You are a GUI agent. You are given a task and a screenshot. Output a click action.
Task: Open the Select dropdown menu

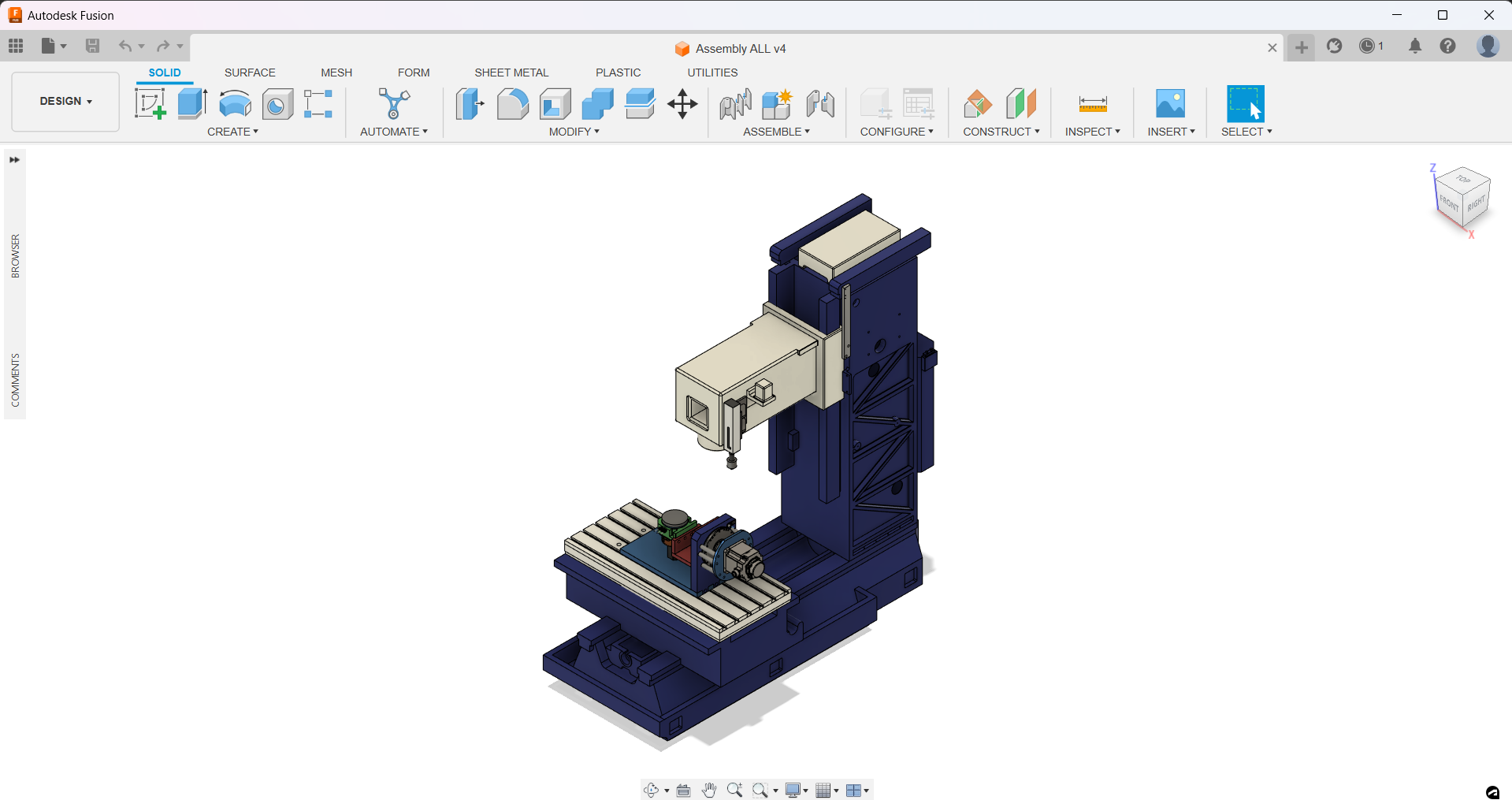pos(1246,132)
